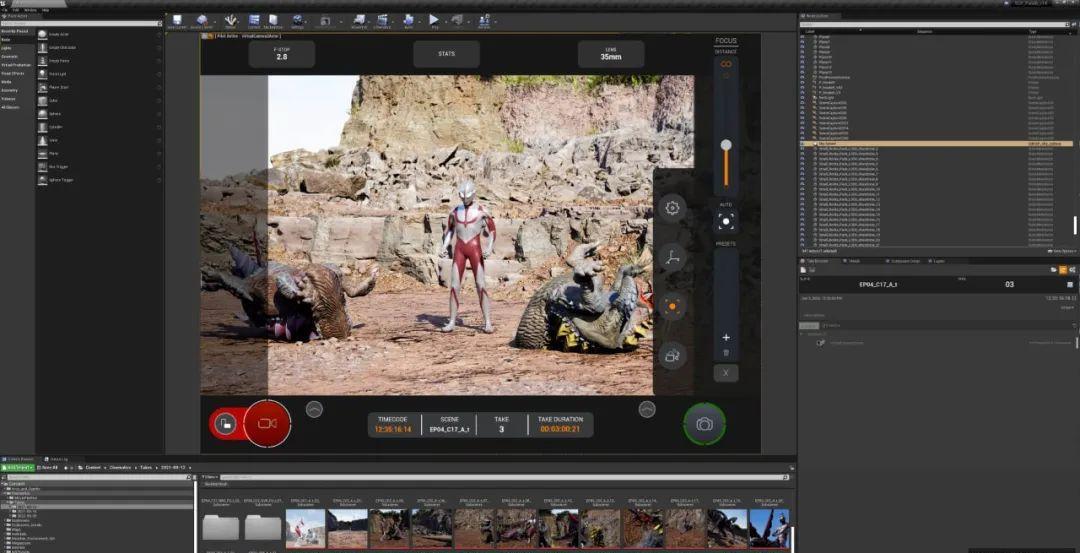Select the Sphere item in Place Actors

(x=100, y=114)
